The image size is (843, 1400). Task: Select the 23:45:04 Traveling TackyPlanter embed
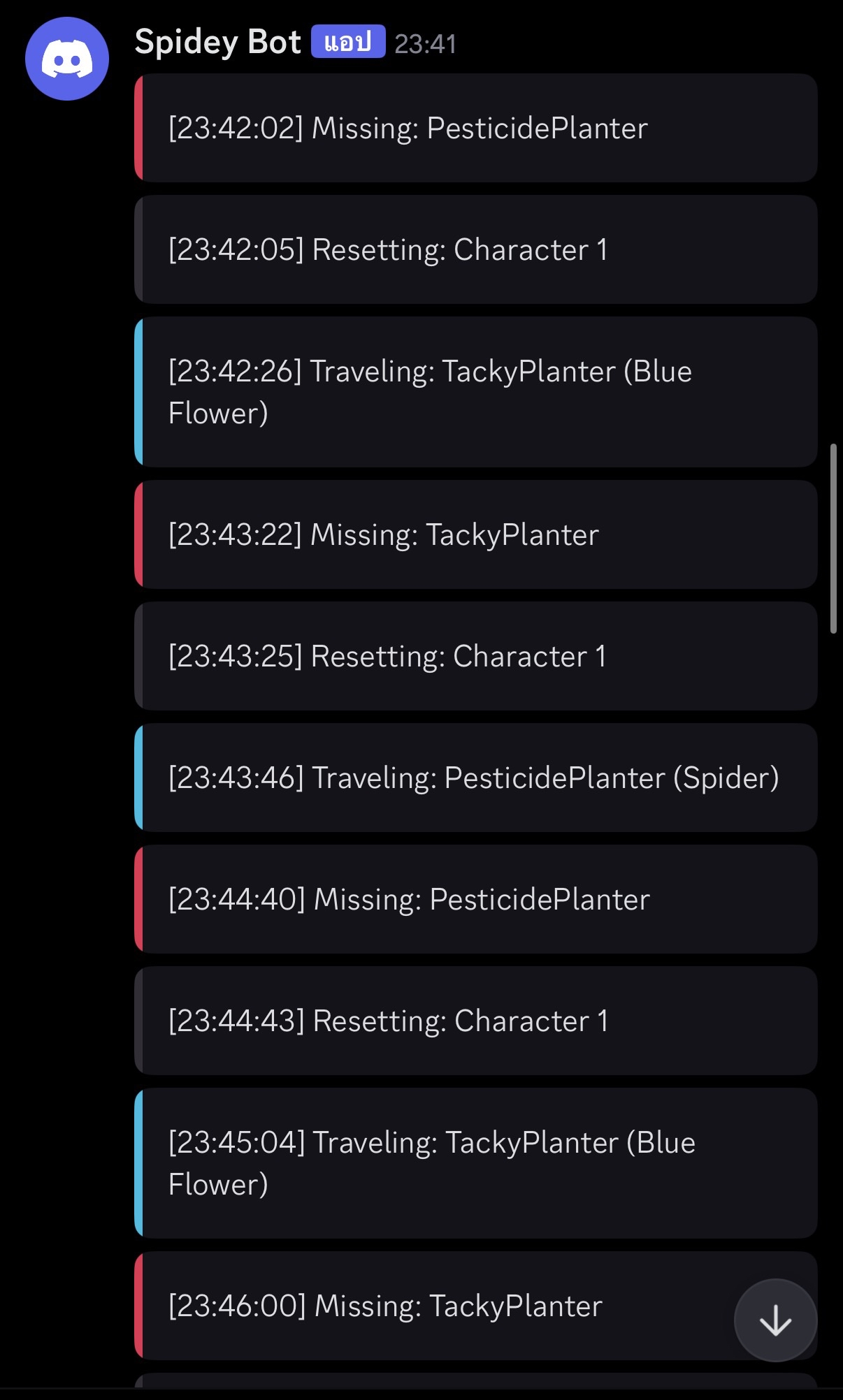click(476, 1163)
